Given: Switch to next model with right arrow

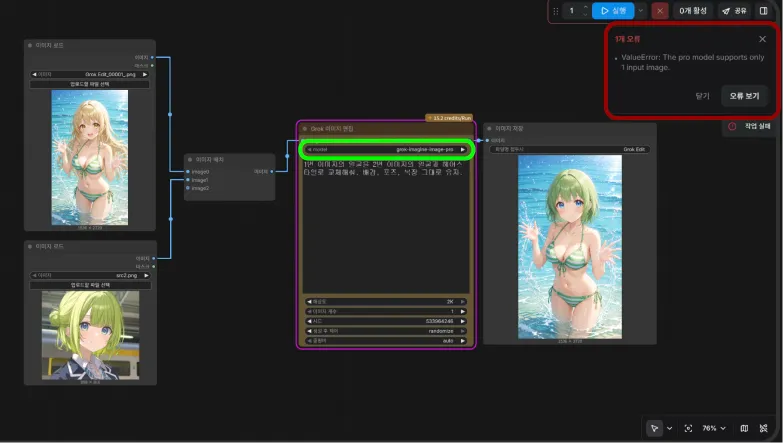Looking at the screenshot, I should pyautogui.click(x=463, y=149).
